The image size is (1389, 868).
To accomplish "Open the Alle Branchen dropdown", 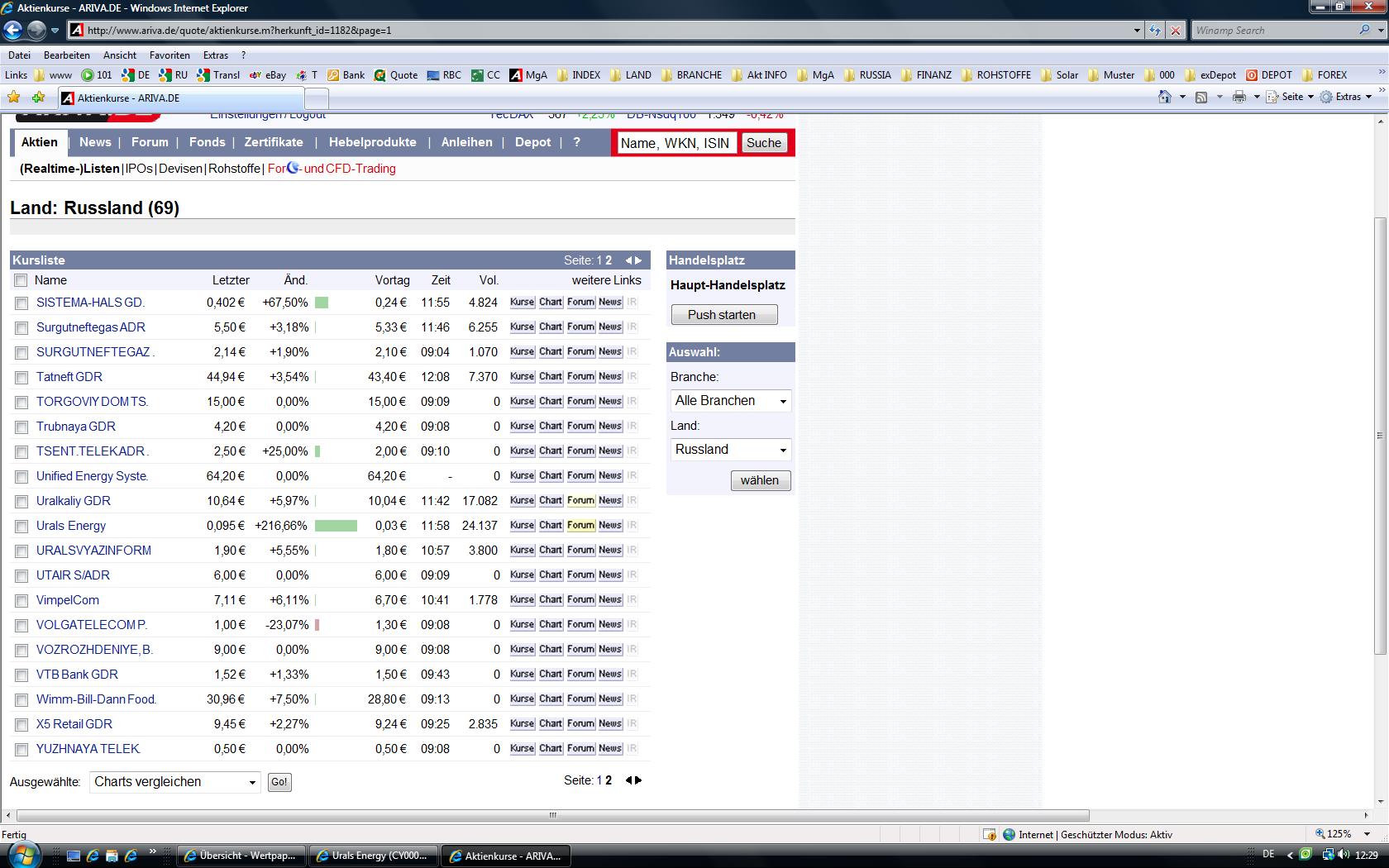I will 730,401.
